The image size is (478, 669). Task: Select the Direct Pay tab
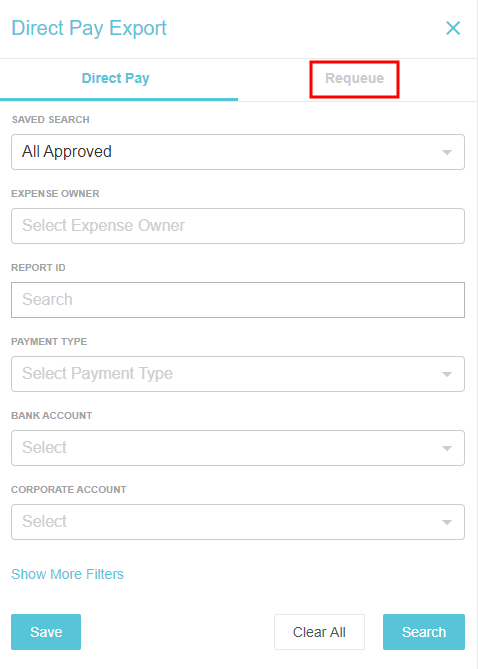pos(116,79)
